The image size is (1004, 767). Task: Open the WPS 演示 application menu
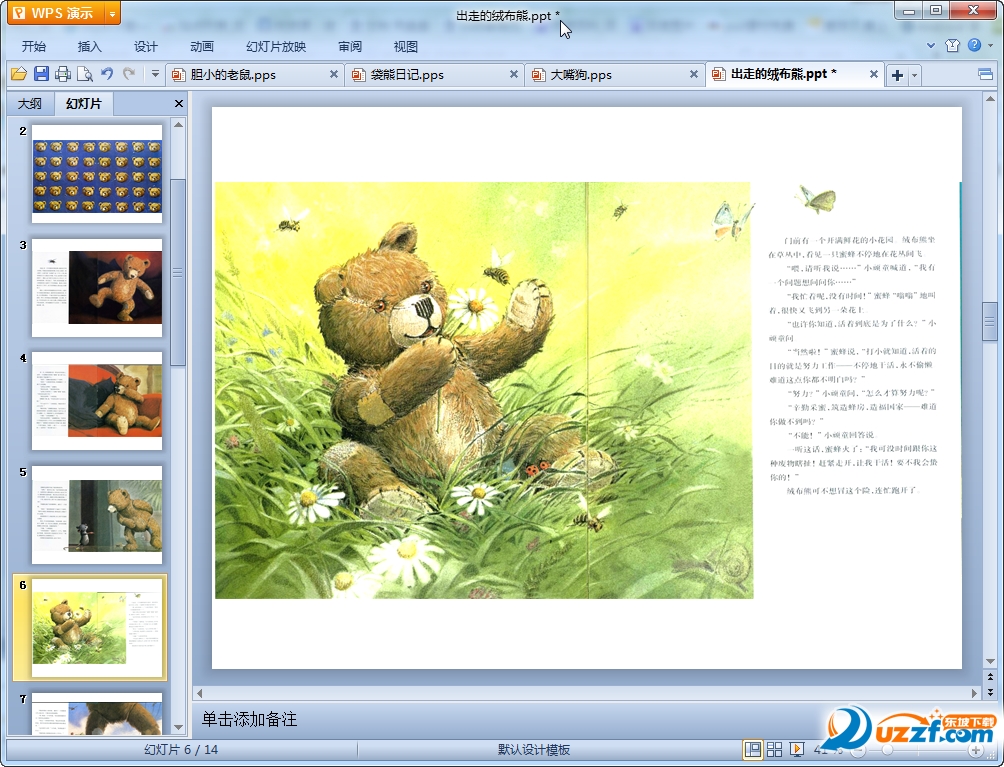coord(56,13)
